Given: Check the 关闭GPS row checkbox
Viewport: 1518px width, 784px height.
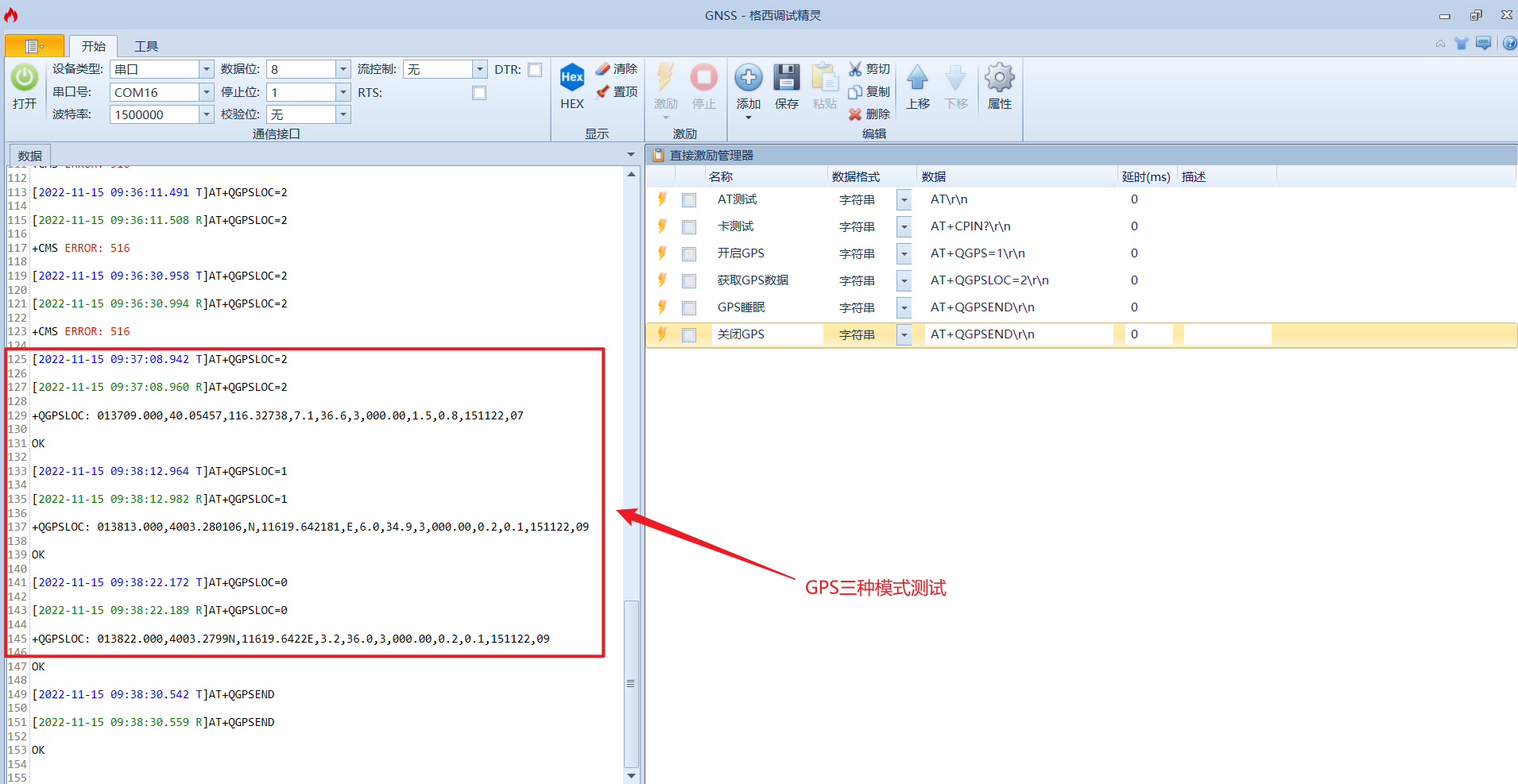Looking at the screenshot, I should coord(689,335).
